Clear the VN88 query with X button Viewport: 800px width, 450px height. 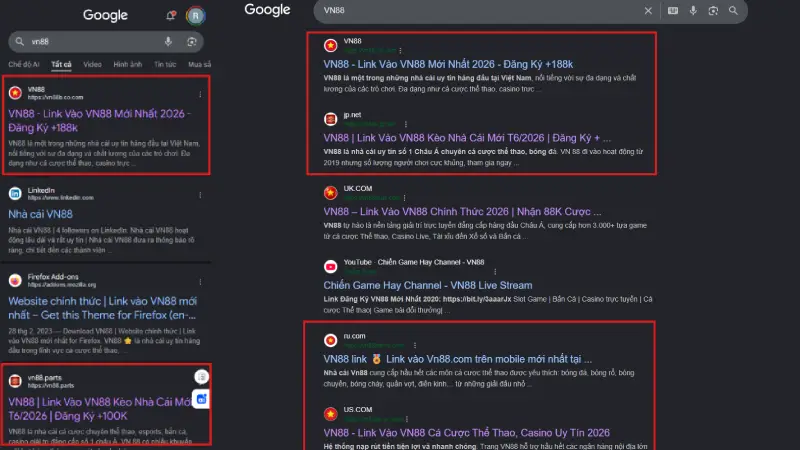point(648,11)
